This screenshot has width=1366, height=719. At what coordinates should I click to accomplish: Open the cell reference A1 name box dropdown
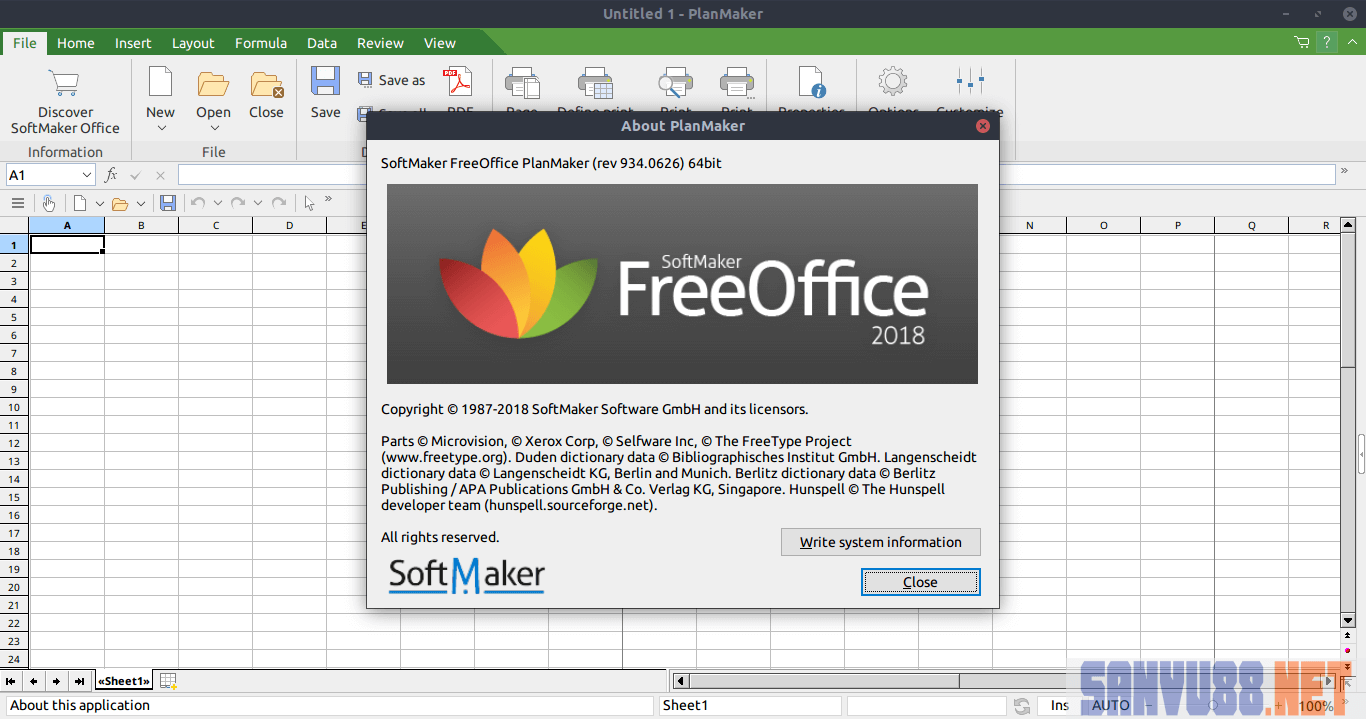pos(86,175)
